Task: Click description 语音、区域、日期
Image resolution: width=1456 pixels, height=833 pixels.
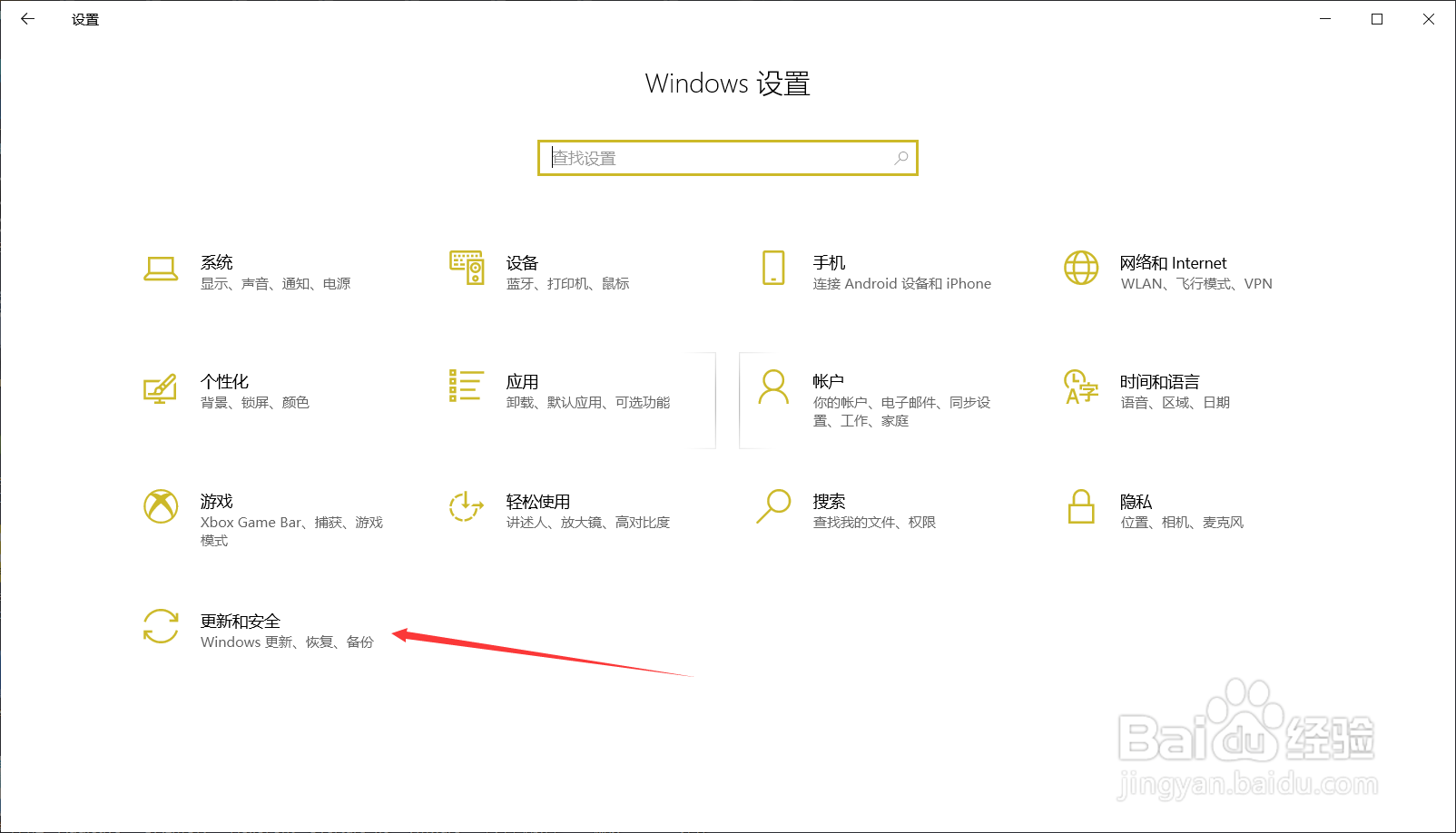Action: [x=1176, y=403]
